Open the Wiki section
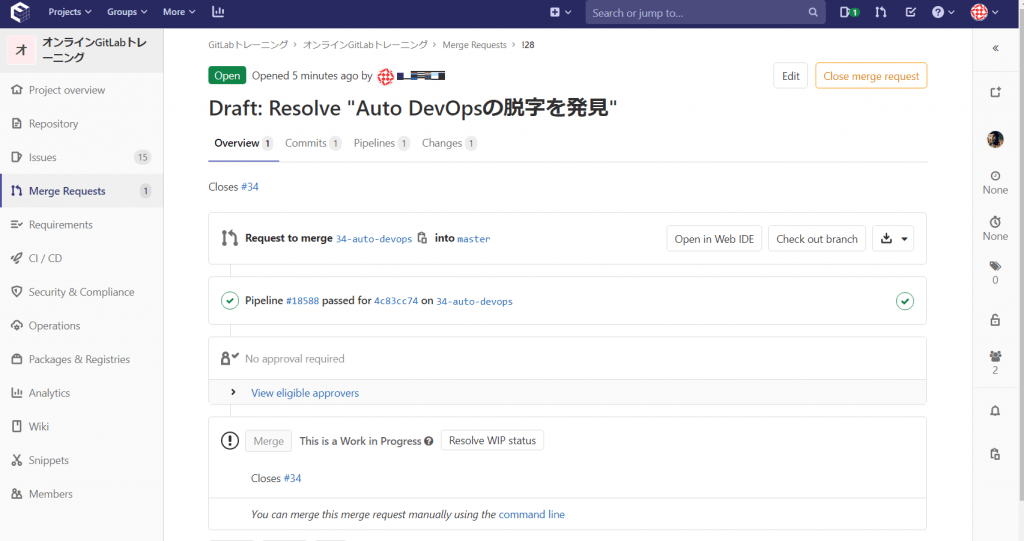The height and width of the screenshot is (541, 1024). click(x=39, y=427)
